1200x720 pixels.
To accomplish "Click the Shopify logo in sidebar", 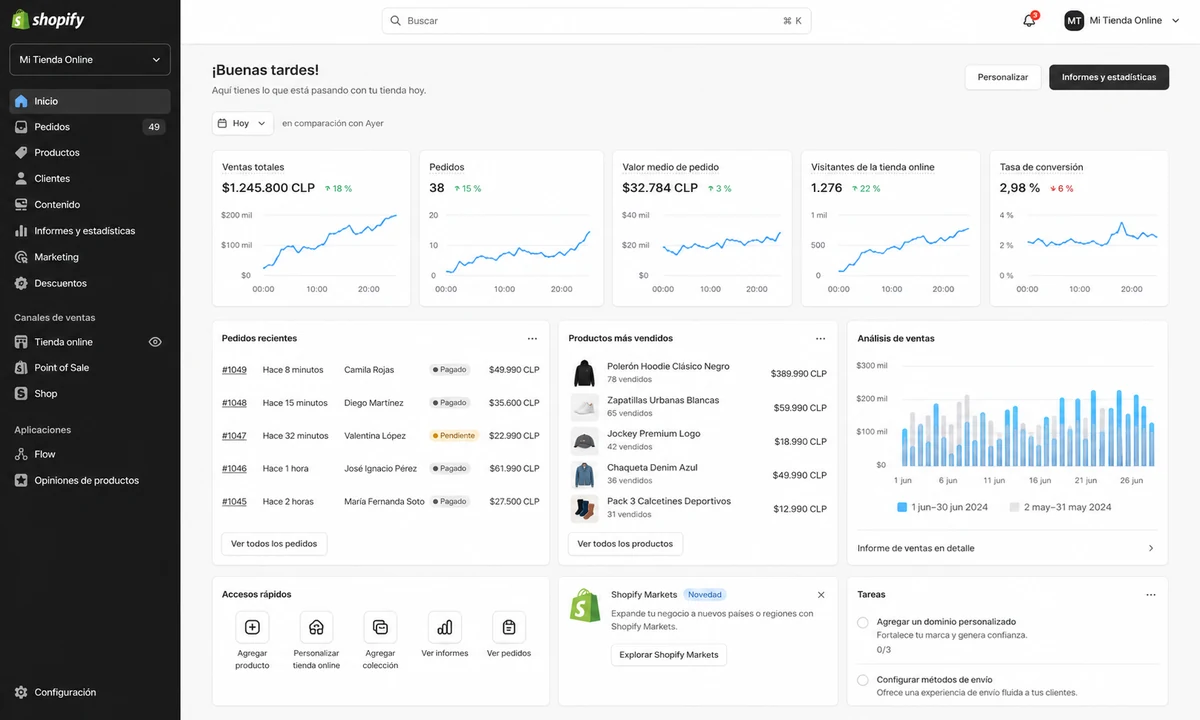I will (x=48, y=20).
